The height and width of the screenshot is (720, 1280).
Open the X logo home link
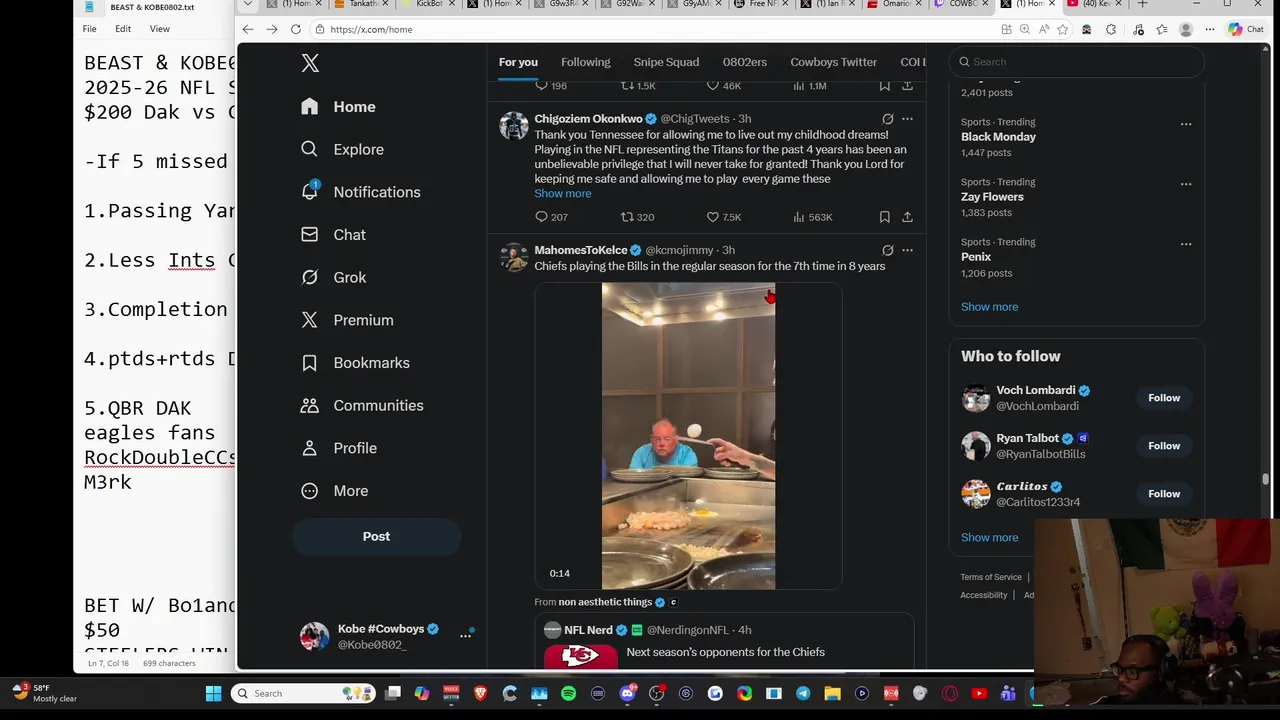[x=310, y=63]
